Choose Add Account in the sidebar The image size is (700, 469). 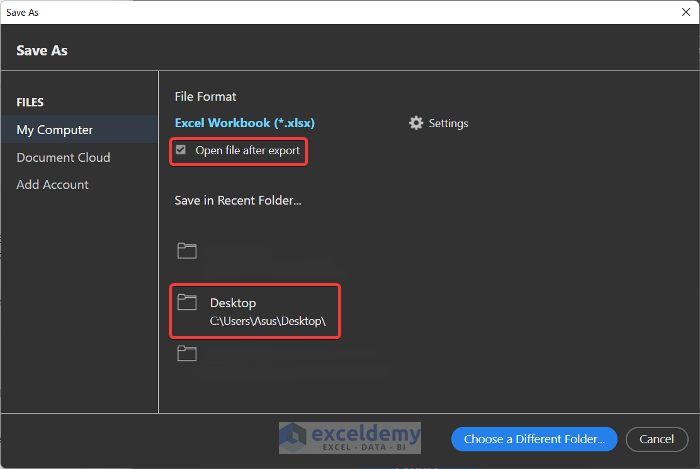pos(52,184)
